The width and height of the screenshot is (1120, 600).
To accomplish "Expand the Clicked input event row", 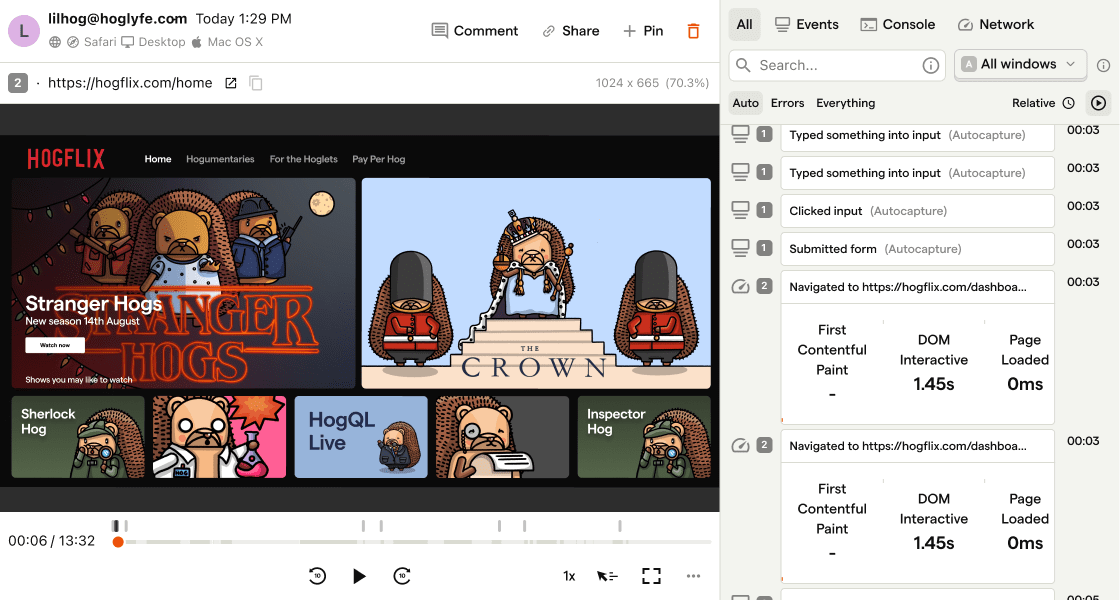I will pos(917,211).
